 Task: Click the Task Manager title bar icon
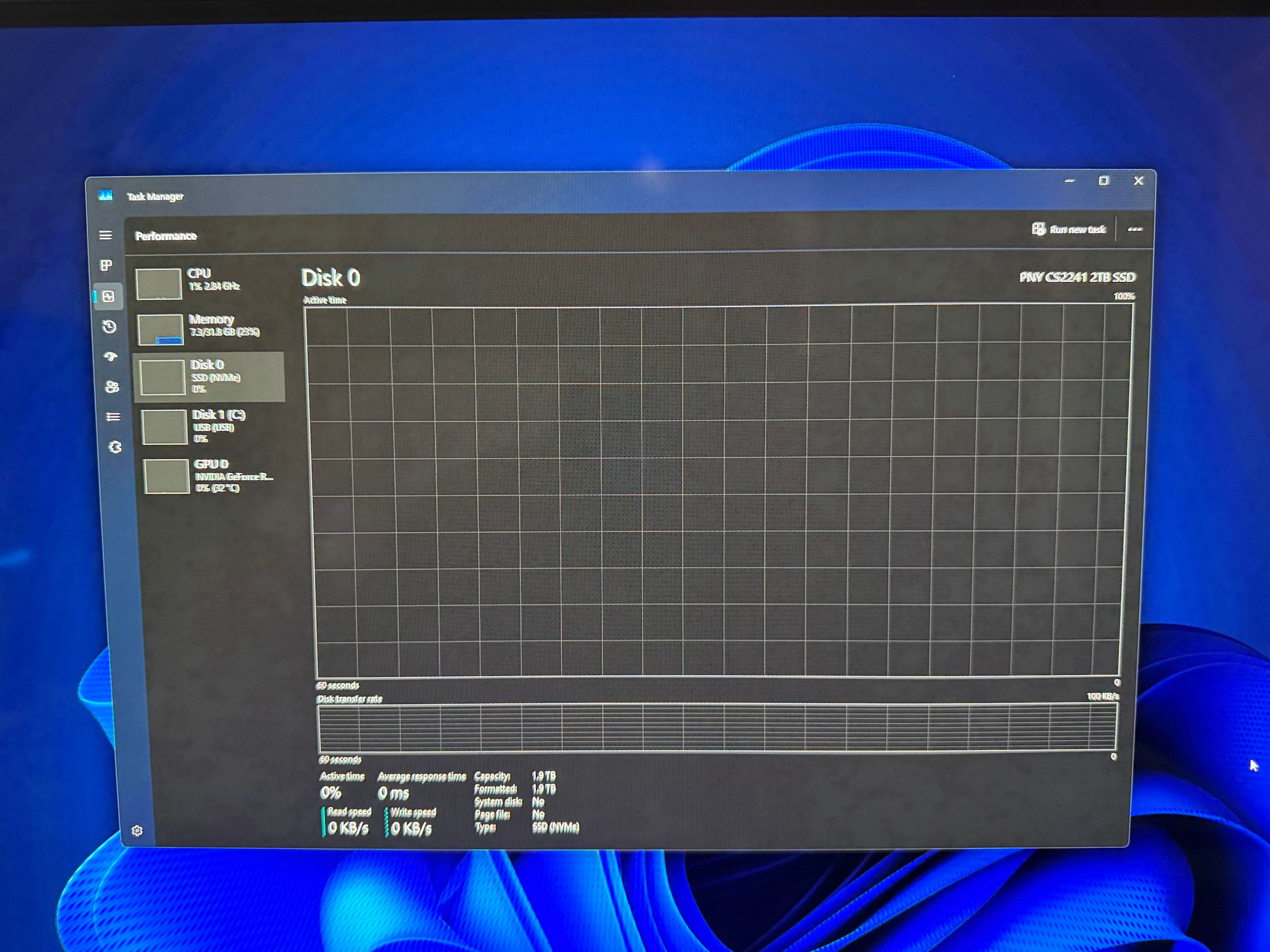point(105,196)
